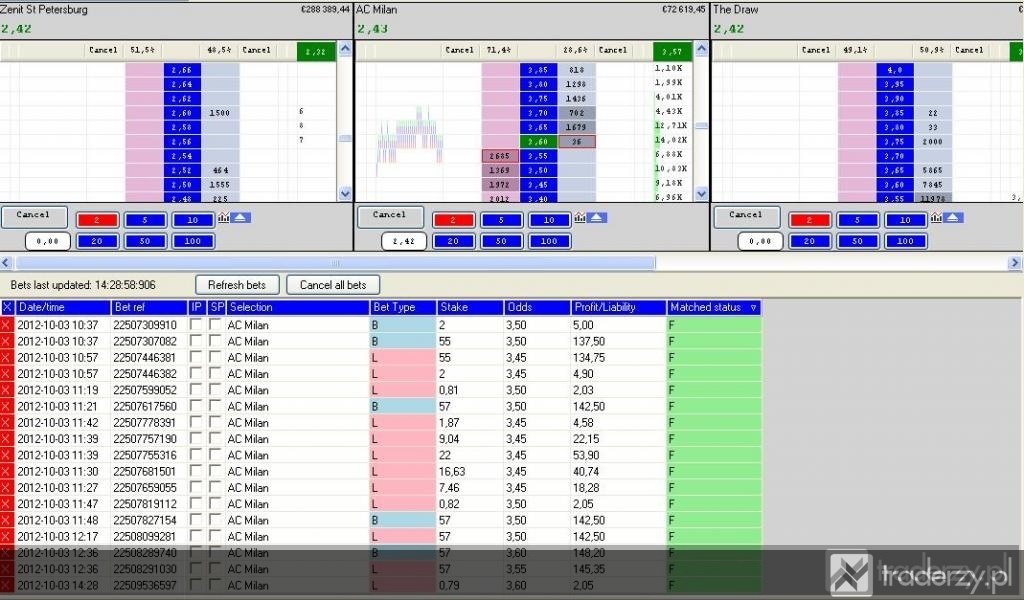Image resolution: width=1024 pixels, height=600 pixels.
Task: Delete bet 22507599052 with its red X
Action: click(x=7, y=390)
